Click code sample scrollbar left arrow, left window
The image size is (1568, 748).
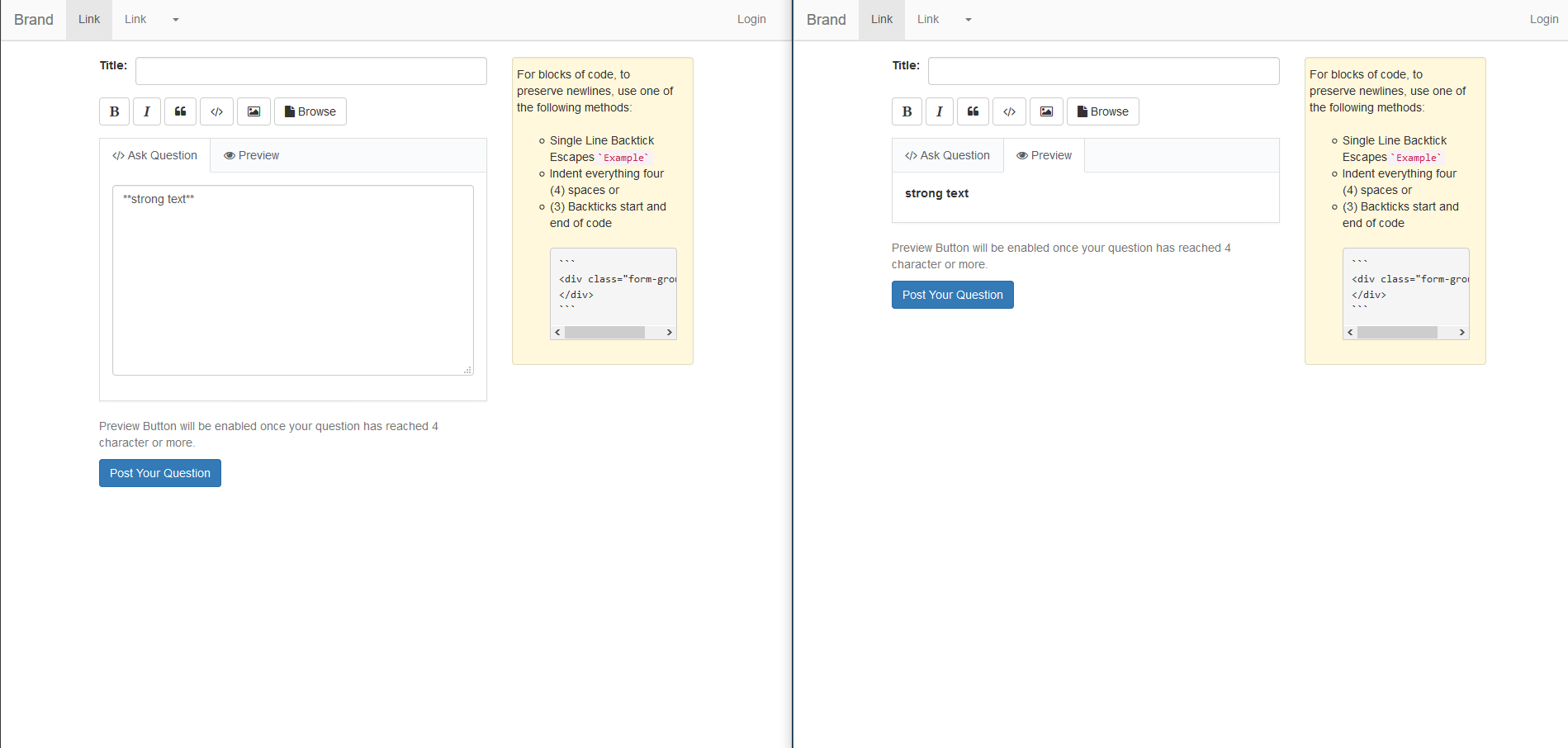(558, 332)
